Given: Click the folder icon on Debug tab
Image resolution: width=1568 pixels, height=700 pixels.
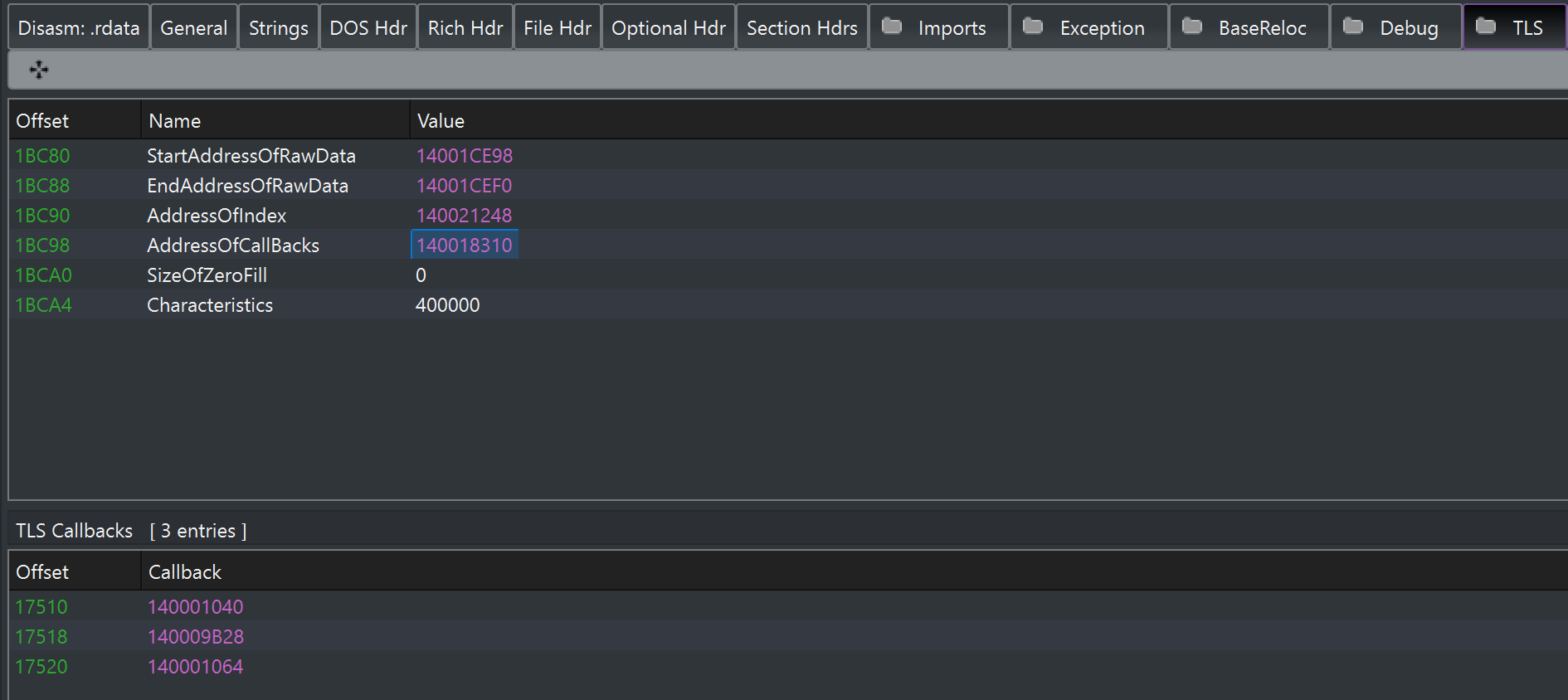Looking at the screenshot, I should pyautogui.click(x=1353, y=27).
